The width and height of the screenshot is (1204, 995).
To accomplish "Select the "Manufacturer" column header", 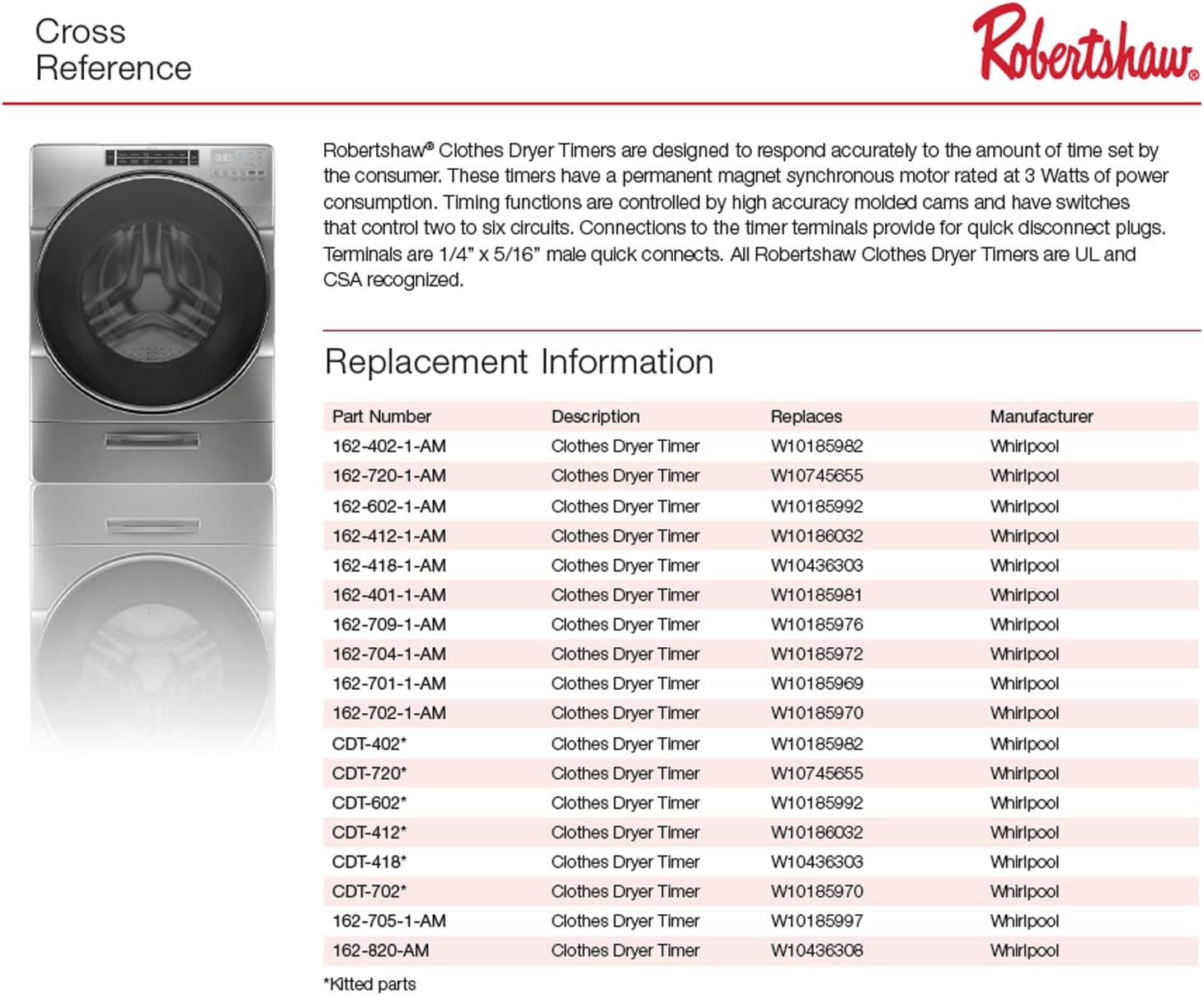I will pos(1042,416).
